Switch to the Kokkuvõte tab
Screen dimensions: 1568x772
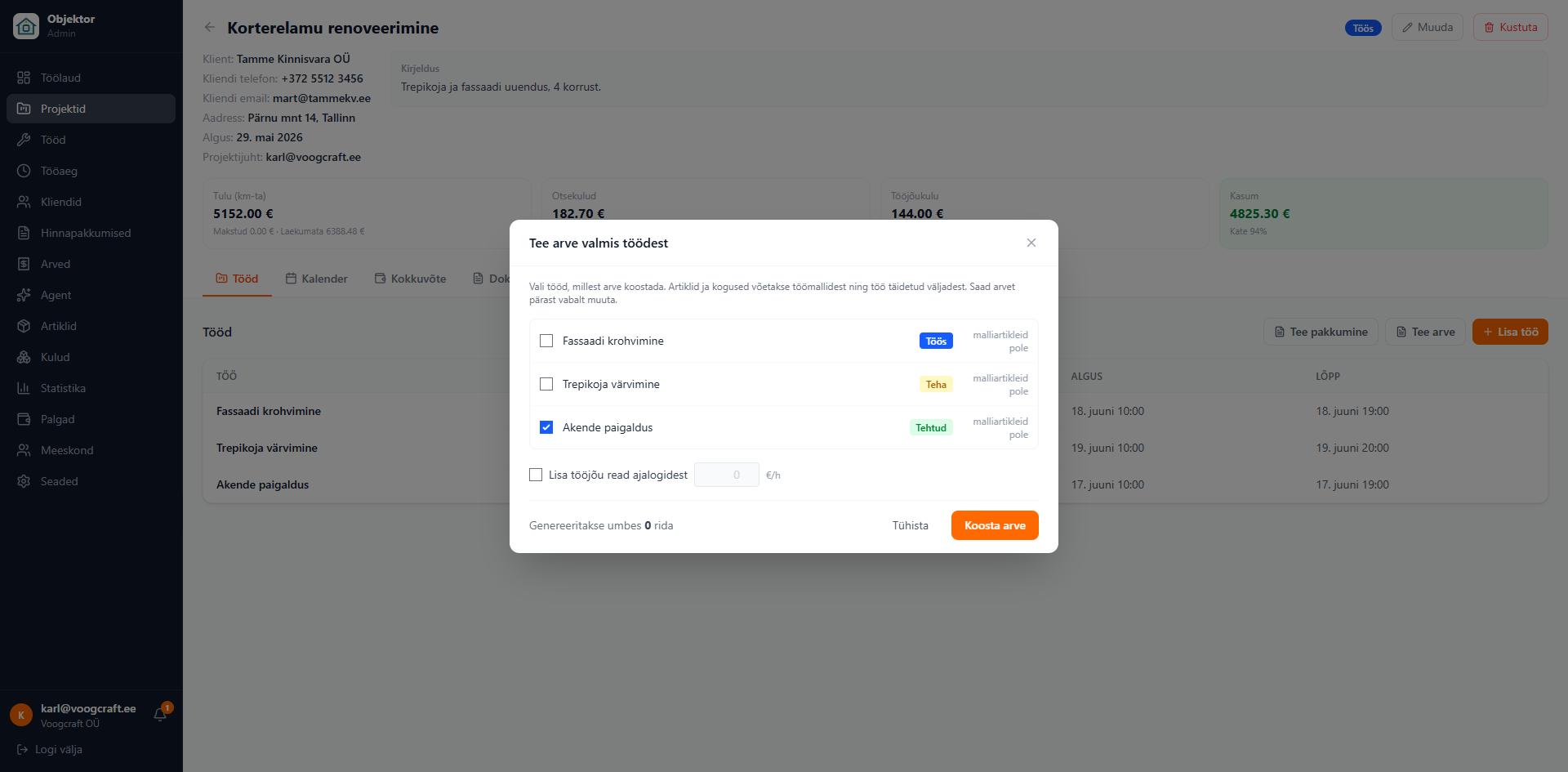tap(410, 279)
